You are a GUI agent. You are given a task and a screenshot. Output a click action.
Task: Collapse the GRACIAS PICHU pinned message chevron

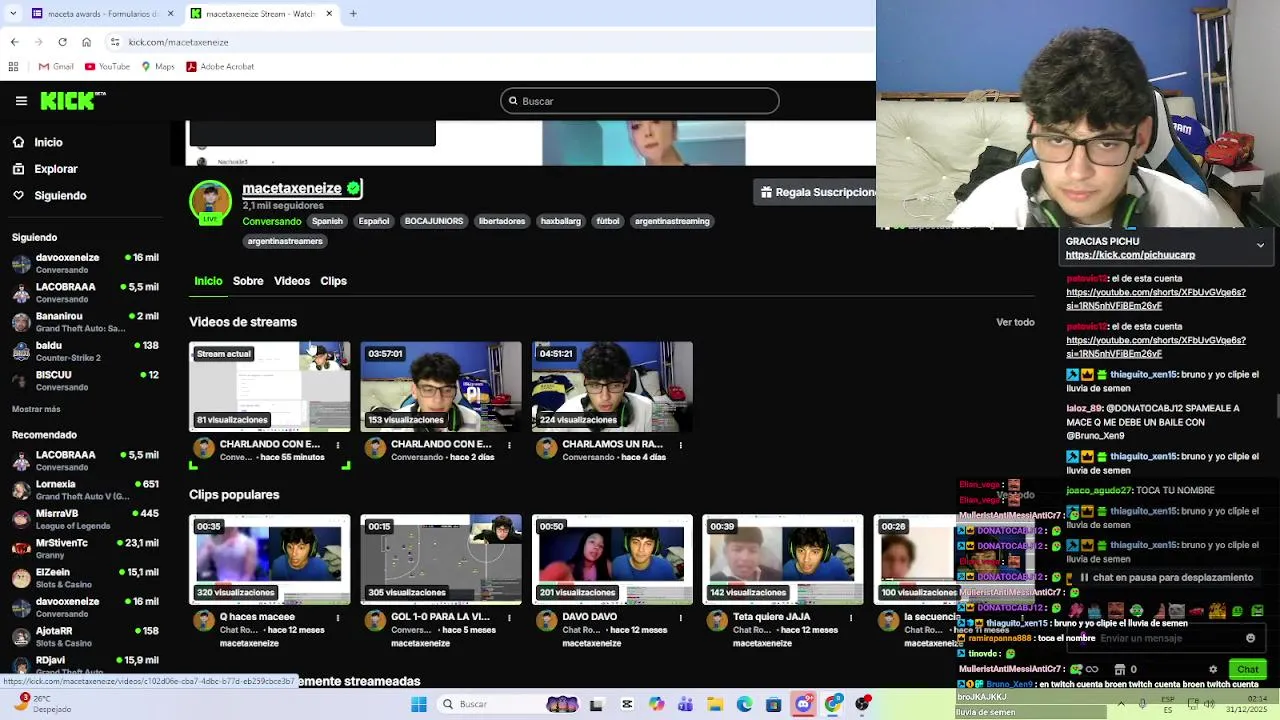(x=1260, y=245)
